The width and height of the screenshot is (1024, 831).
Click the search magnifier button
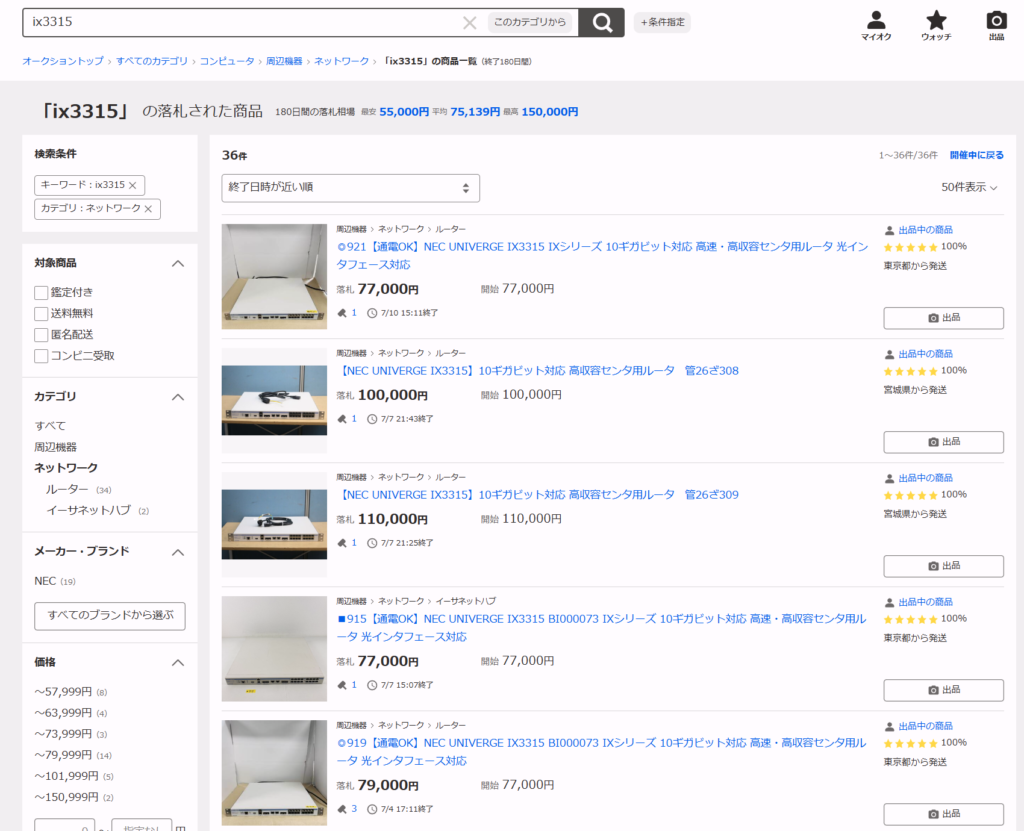[x=601, y=23]
